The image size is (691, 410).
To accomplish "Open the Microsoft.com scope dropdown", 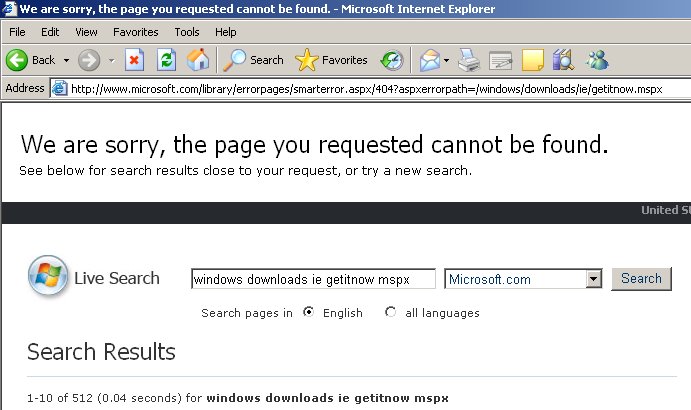I will (x=524, y=279).
